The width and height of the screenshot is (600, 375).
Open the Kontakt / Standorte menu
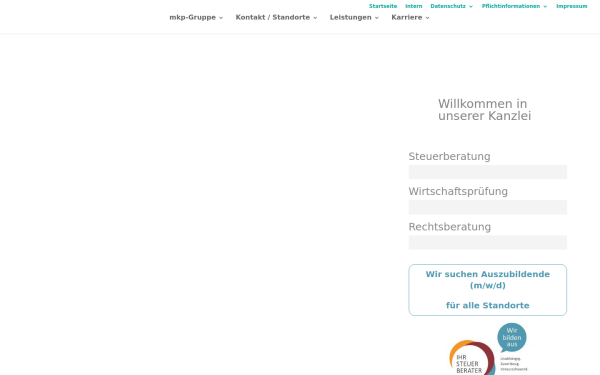point(272,18)
